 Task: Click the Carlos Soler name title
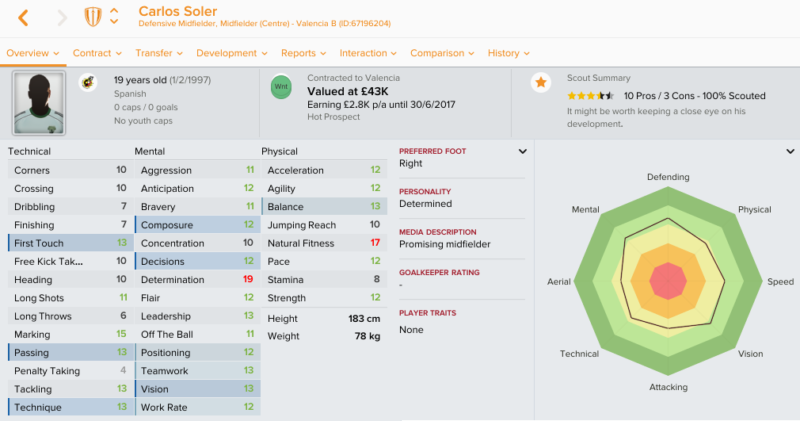tap(178, 11)
